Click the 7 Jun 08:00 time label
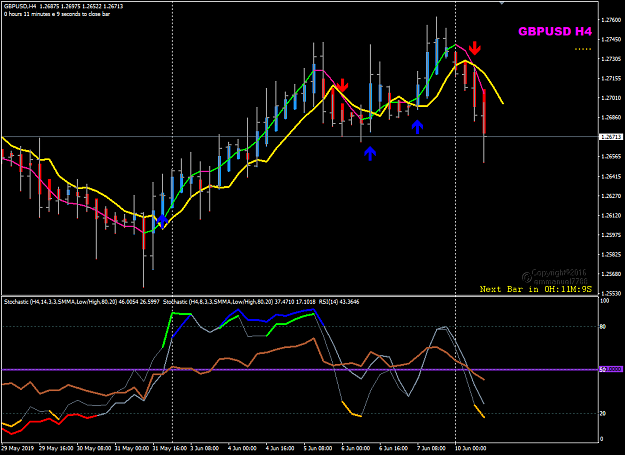Viewport: 625px width, 455px height. [431, 449]
